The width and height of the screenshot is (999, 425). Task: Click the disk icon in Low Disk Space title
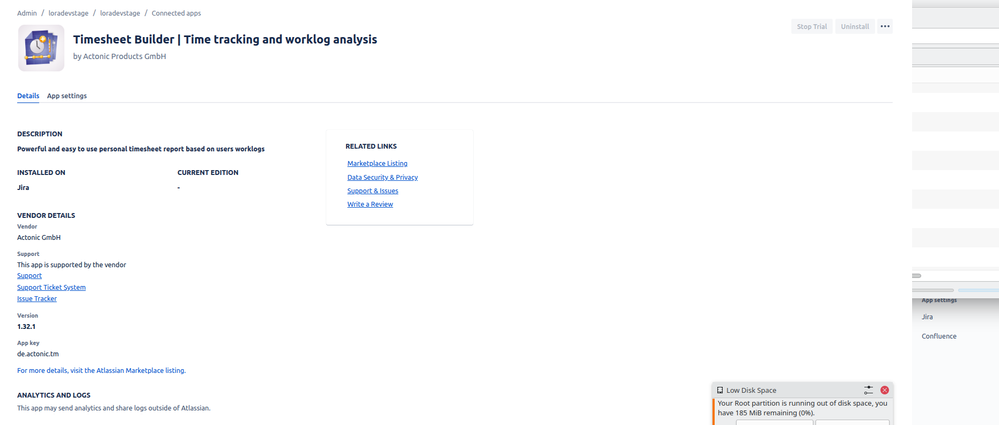point(720,390)
